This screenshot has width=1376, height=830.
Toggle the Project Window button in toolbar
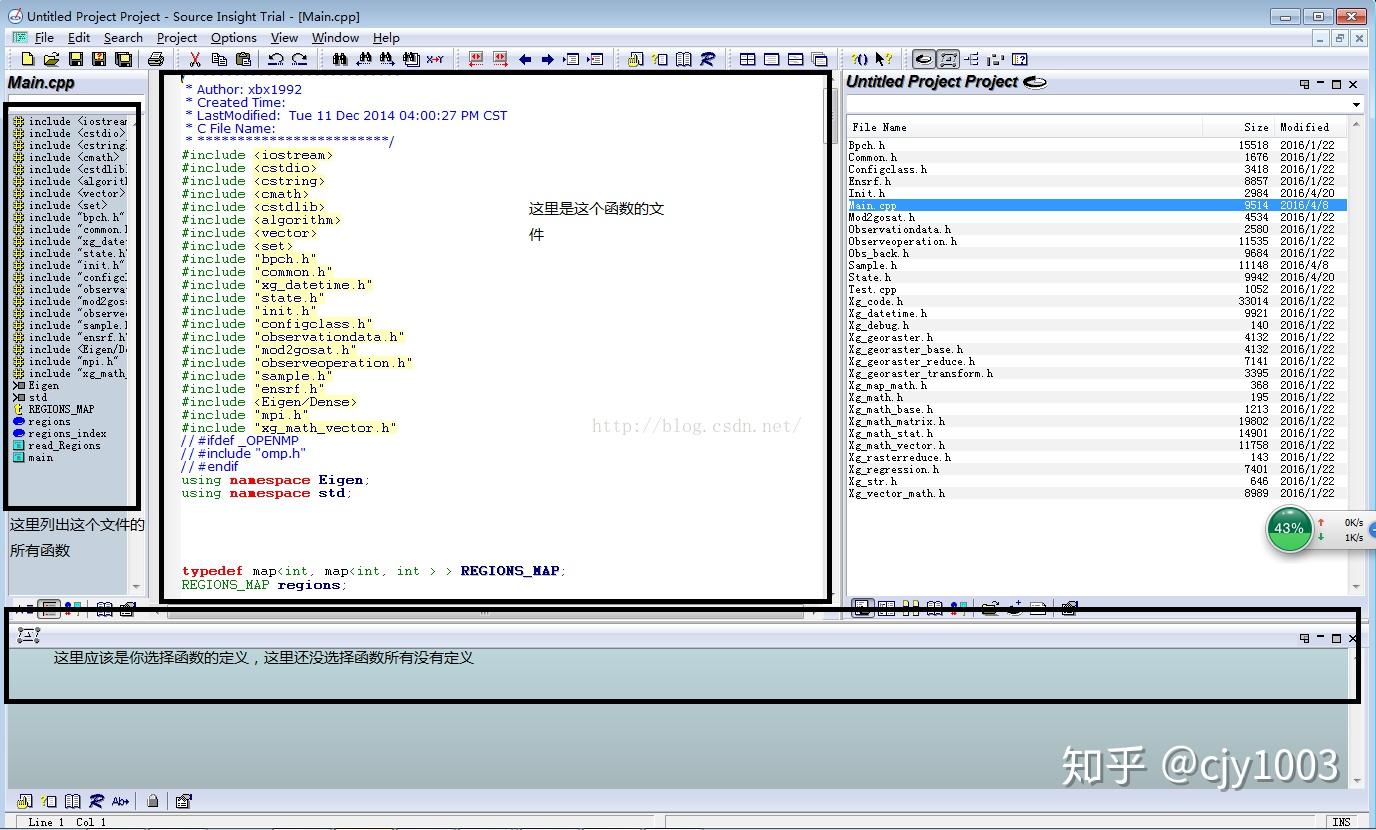924,59
